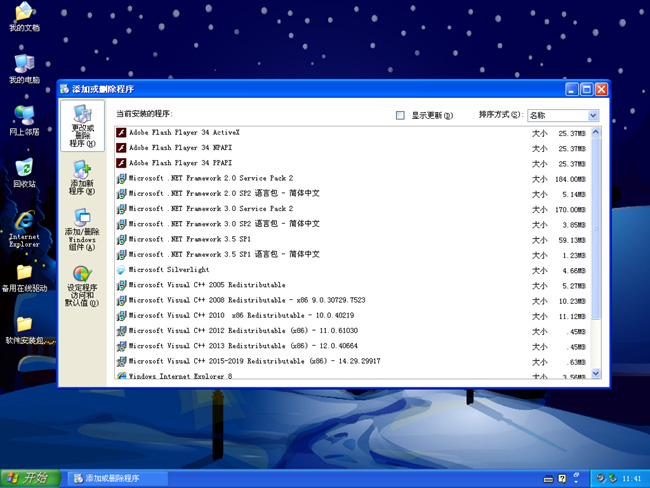The width and height of the screenshot is (650, 488).
Task: Open 我的电脑 desktop icon
Action: [24, 69]
